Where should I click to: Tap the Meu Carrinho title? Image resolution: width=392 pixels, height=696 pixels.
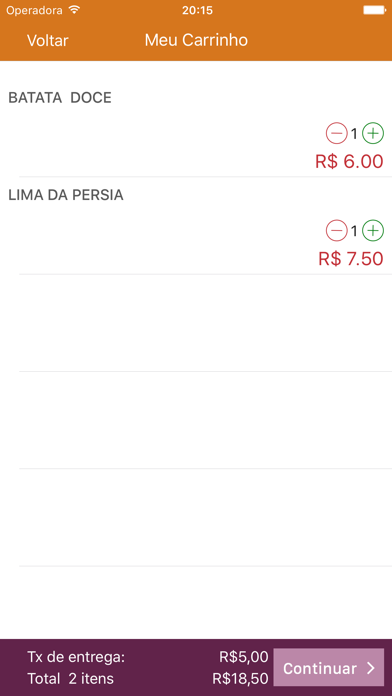(196, 40)
